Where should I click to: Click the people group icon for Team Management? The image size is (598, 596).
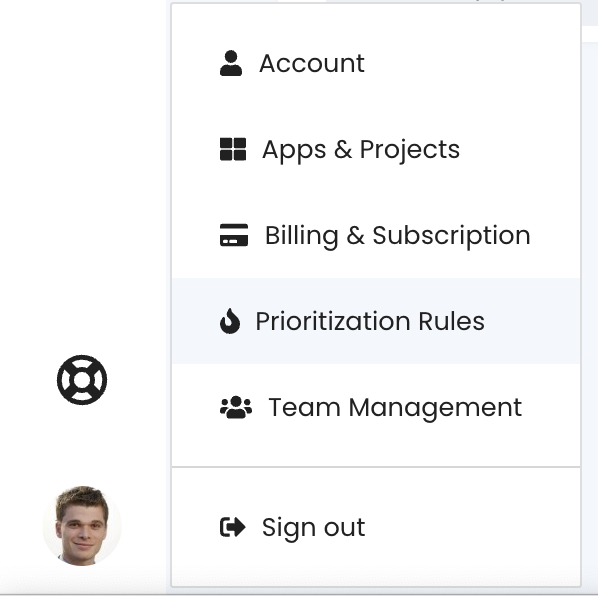(236, 407)
